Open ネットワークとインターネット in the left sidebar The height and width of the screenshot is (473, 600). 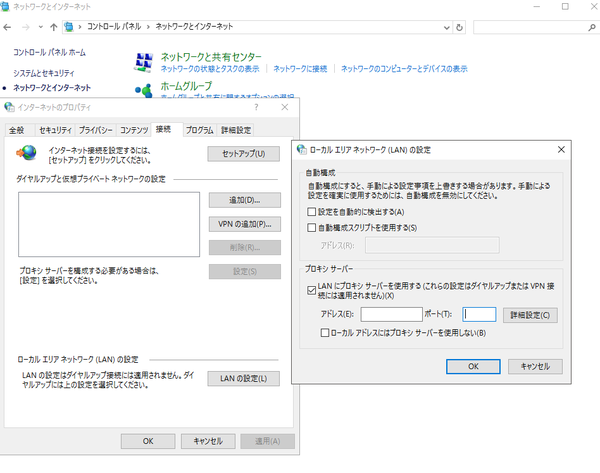(52, 88)
